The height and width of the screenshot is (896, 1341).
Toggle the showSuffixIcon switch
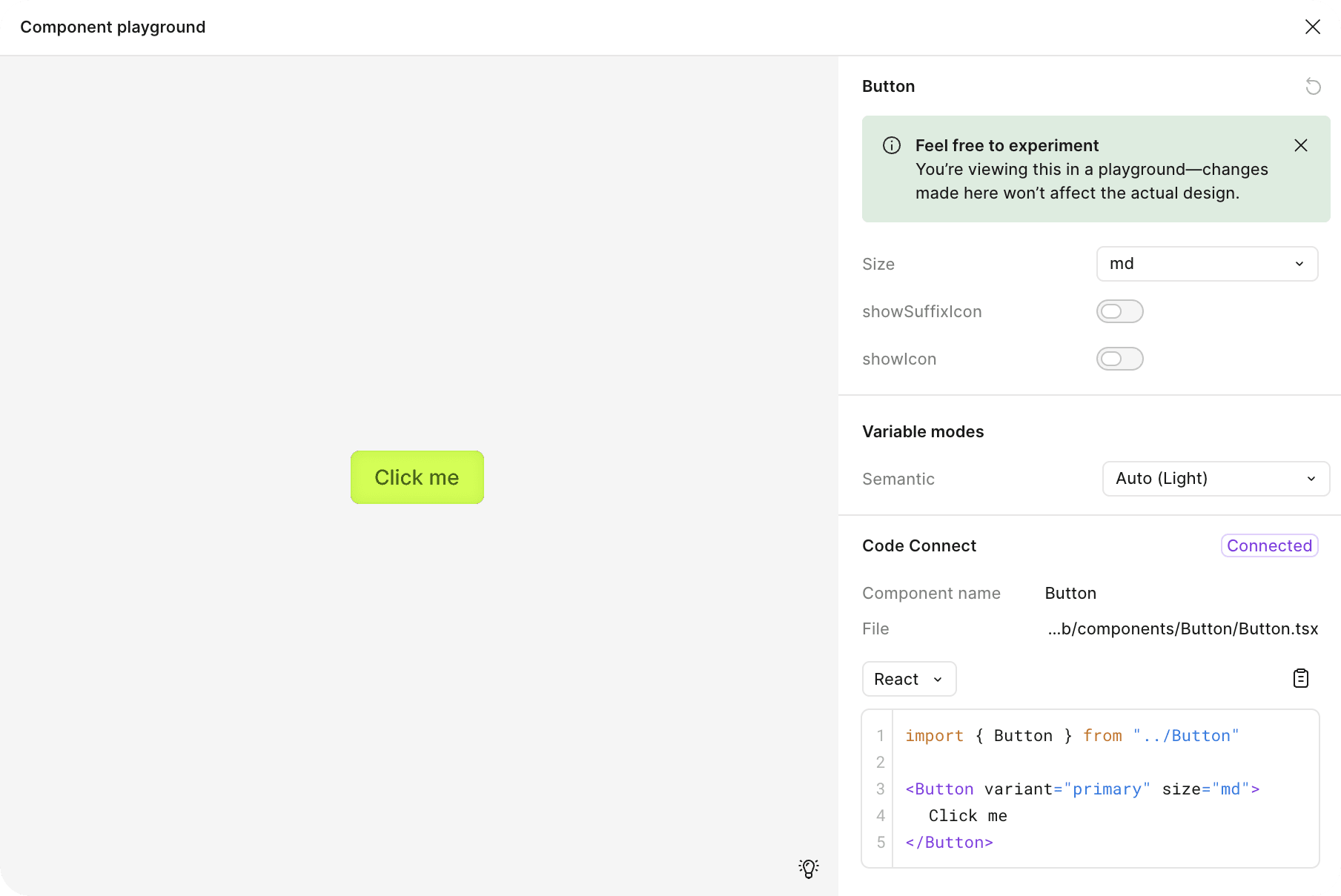[1119, 311]
